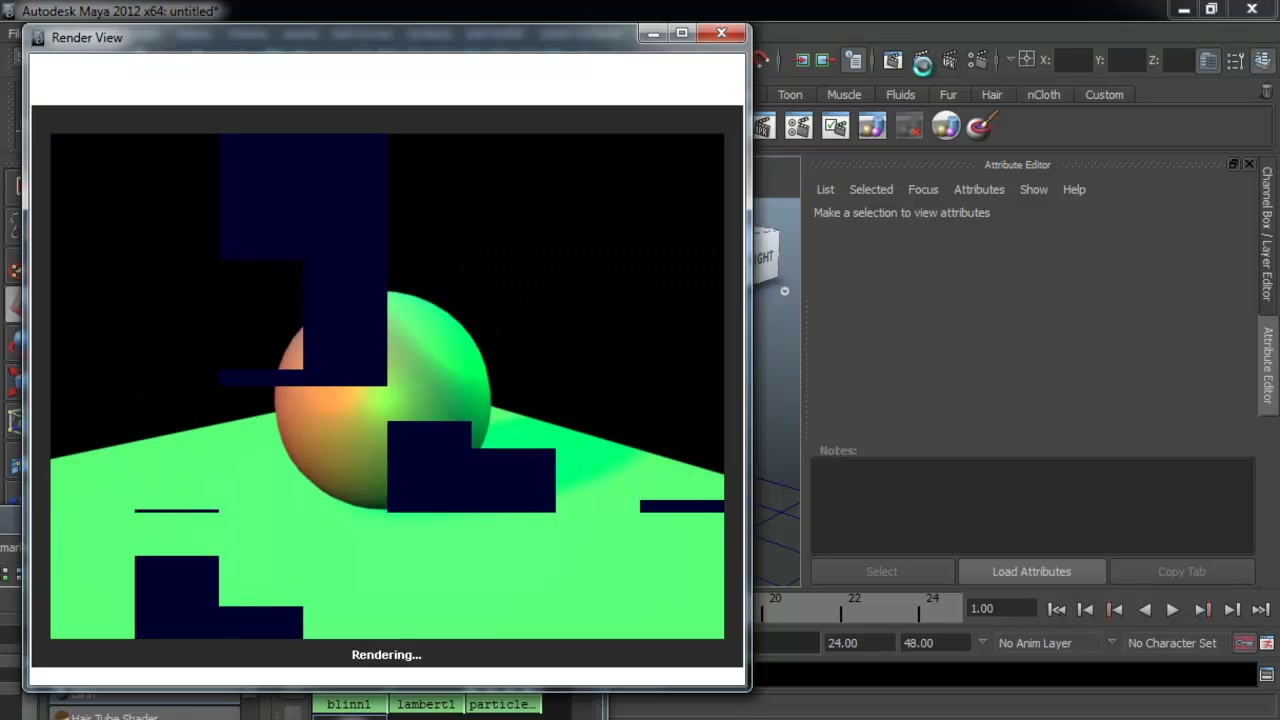1280x720 pixels.
Task: Open the script editor icon
Action: 1266,675
